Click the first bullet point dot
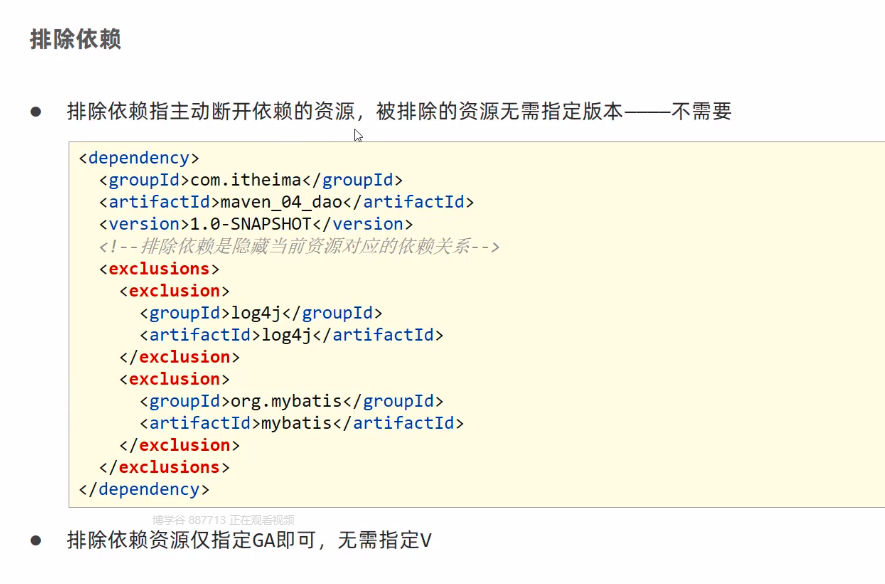 pyautogui.click(x=37, y=111)
